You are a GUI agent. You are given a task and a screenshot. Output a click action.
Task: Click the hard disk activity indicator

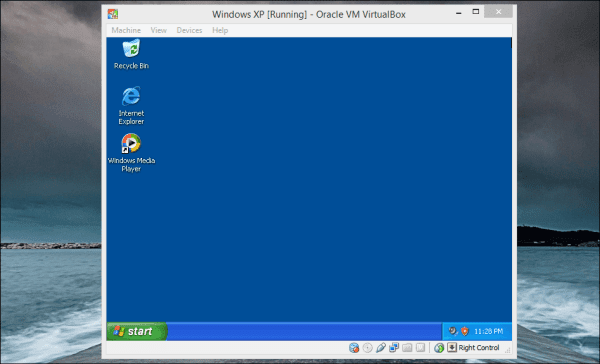click(x=354, y=348)
